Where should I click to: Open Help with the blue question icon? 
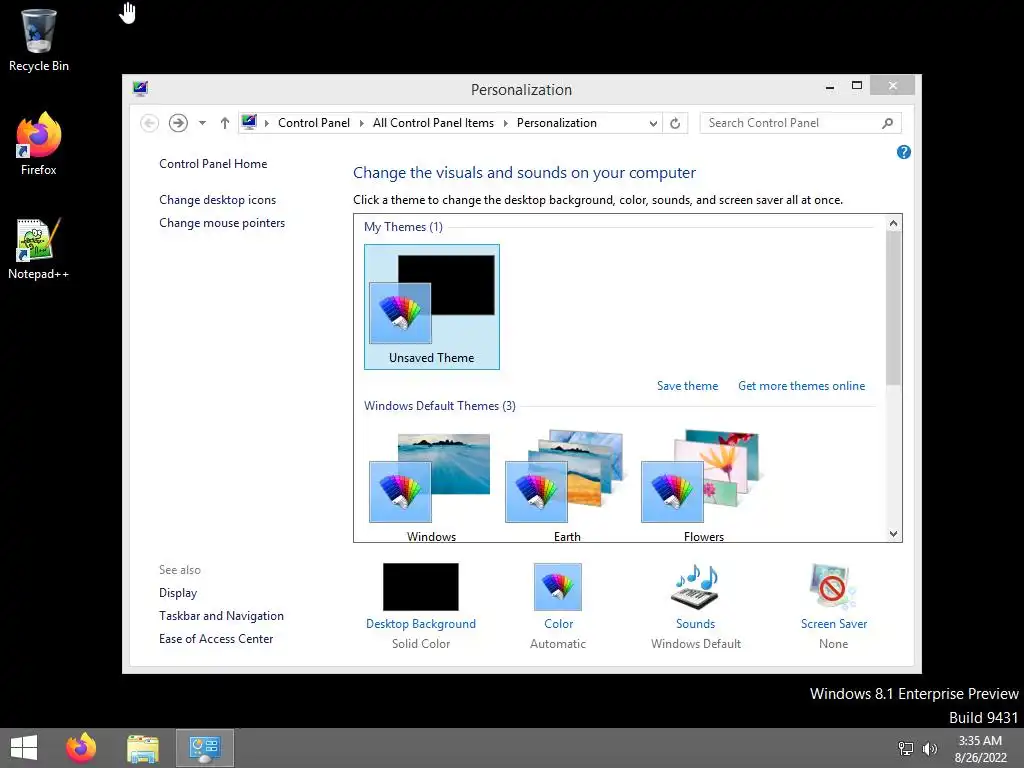(x=904, y=152)
